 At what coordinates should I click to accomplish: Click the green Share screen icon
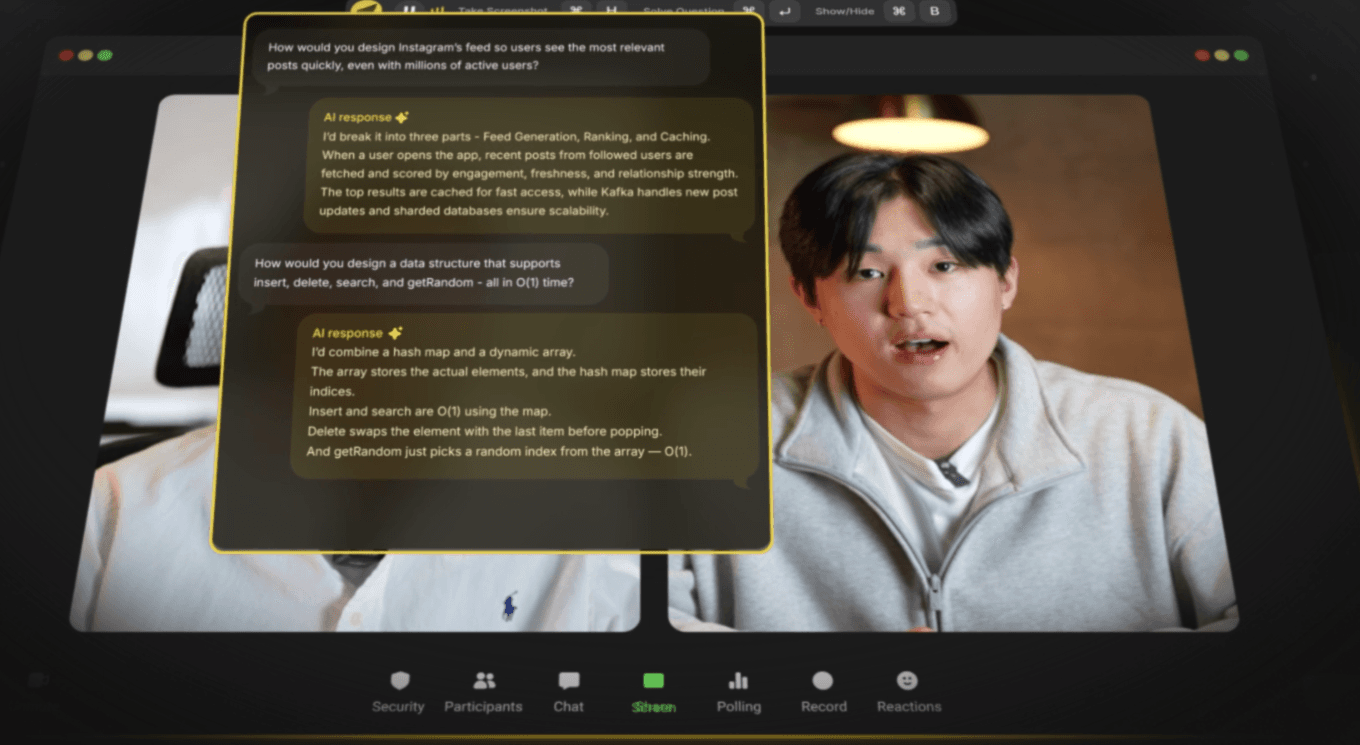coord(653,681)
